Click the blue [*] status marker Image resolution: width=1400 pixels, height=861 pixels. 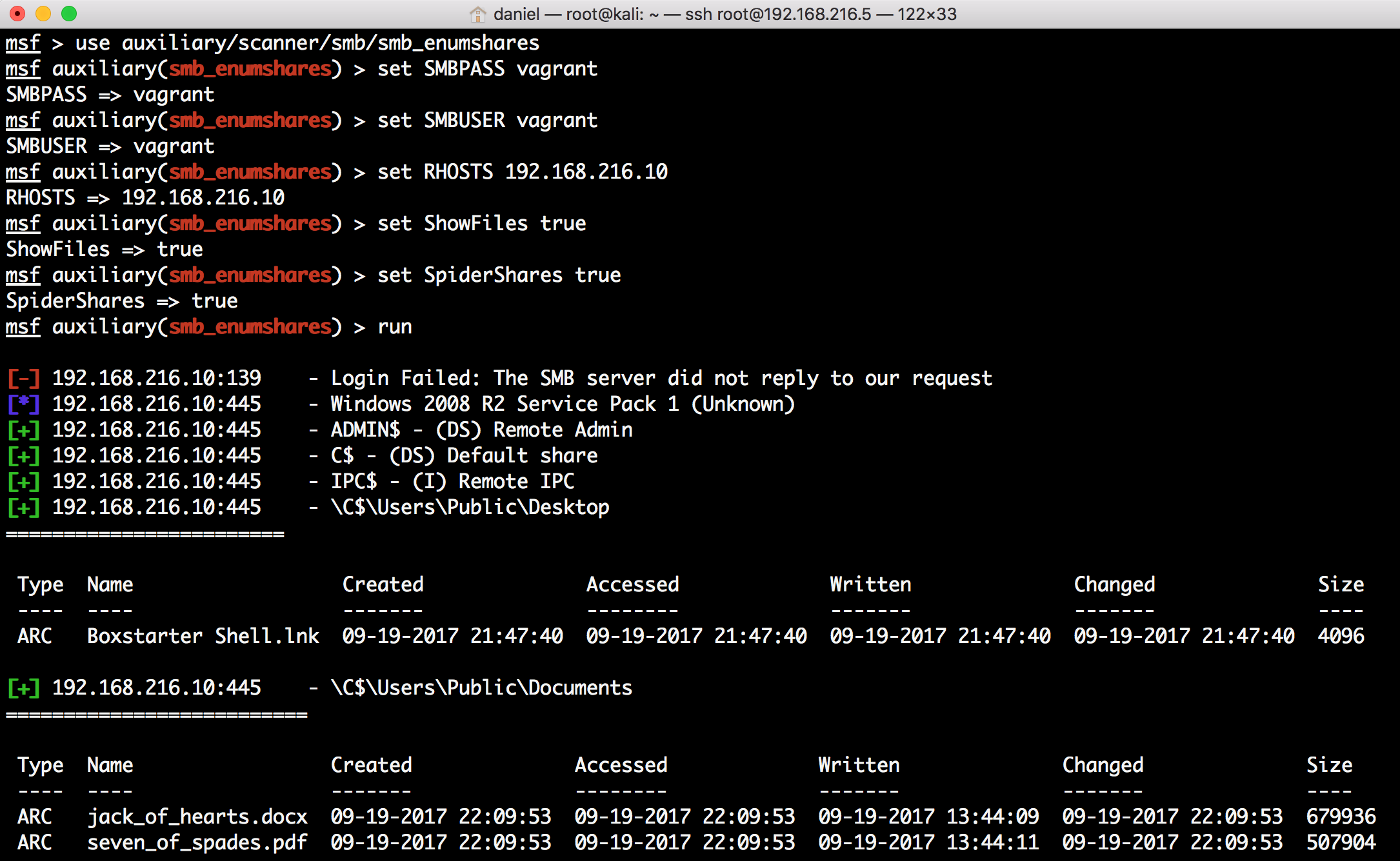[x=24, y=404]
